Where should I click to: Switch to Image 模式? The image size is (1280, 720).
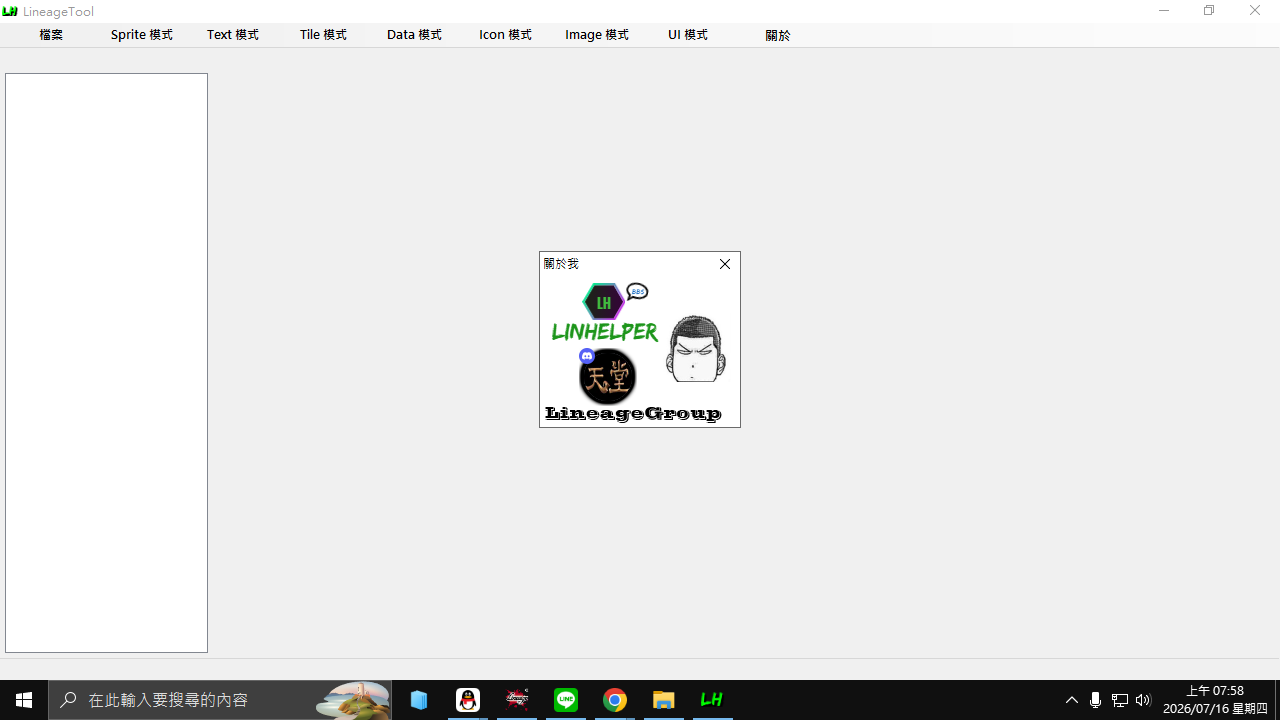click(597, 35)
